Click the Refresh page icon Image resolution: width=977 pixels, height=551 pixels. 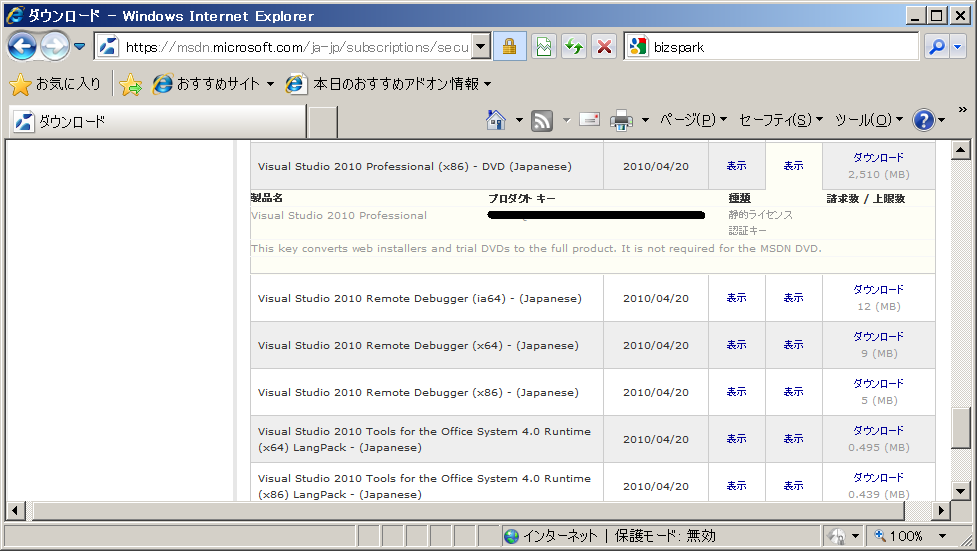pyautogui.click(x=574, y=47)
